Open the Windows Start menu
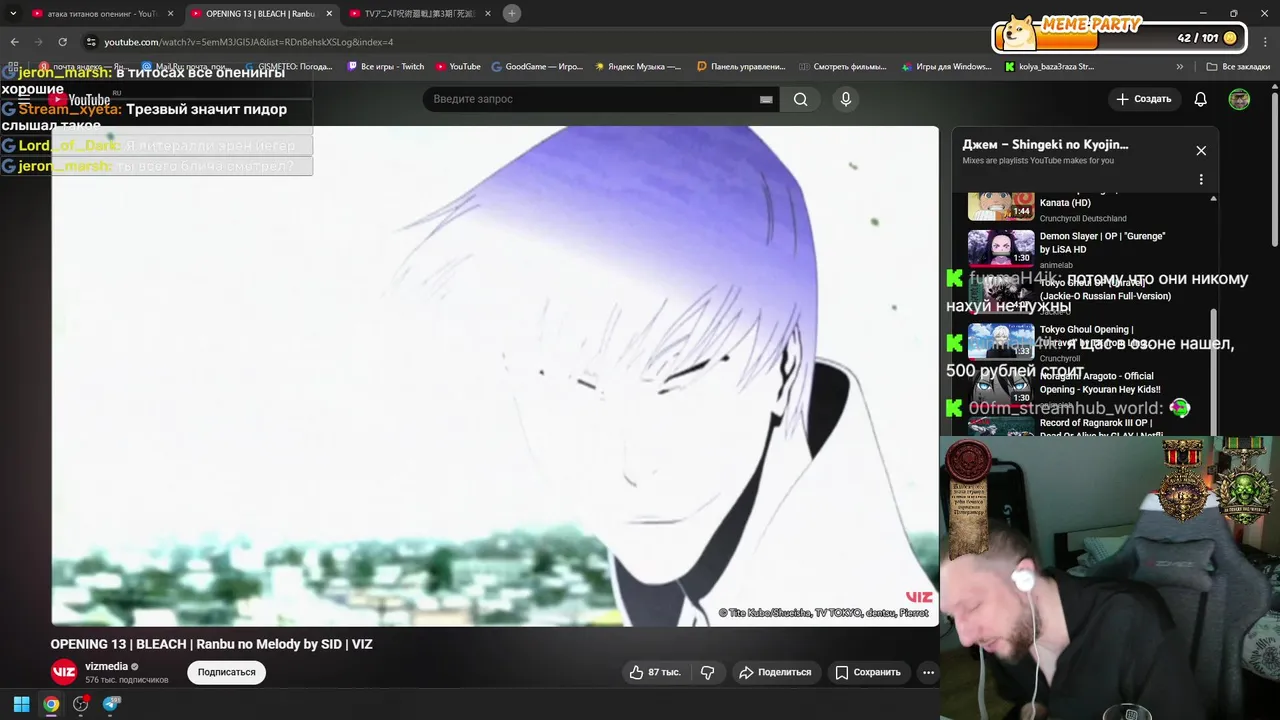The height and width of the screenshot is (720, 1280). pyautogui.click(x=21, y=704)
